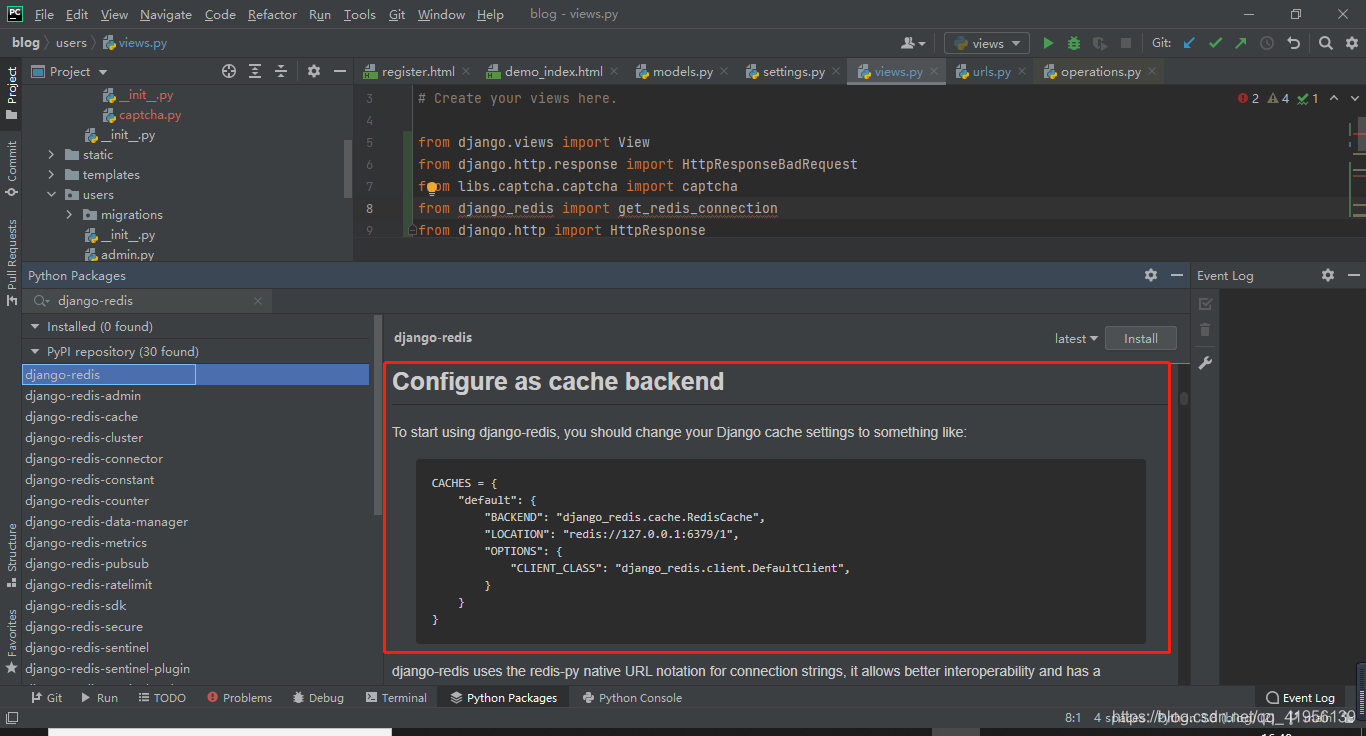Click the Project tree vertical scrollbar
Image resolution: width=1366 pixels, height=736 pixels.
348,170
